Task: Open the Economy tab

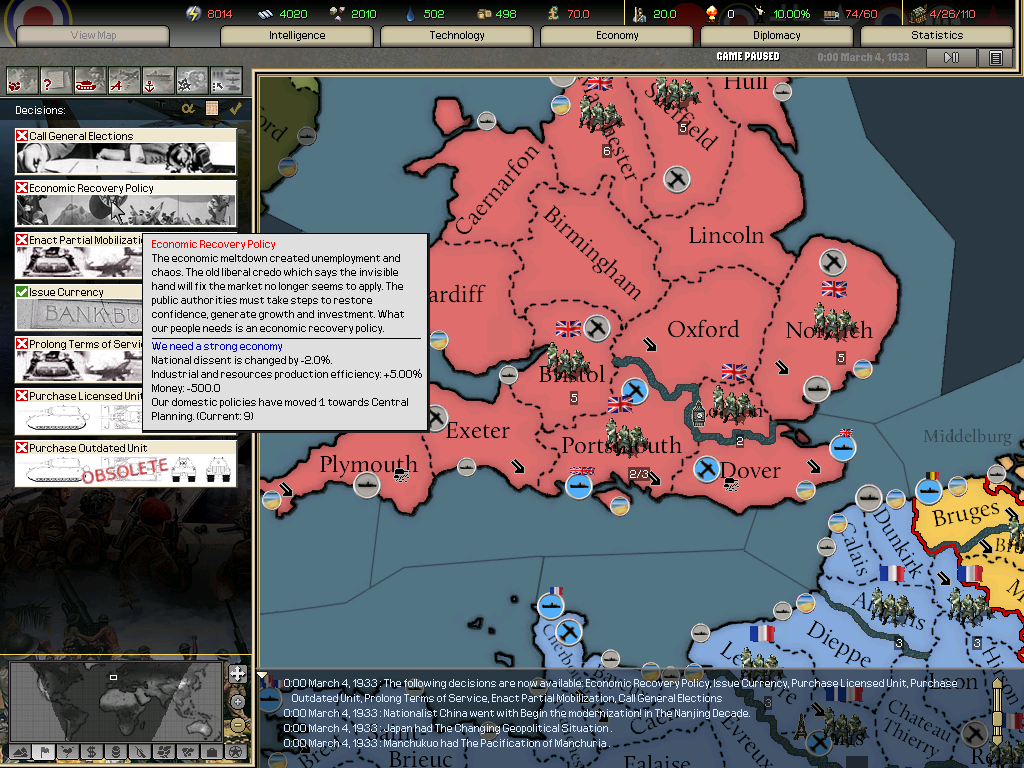Action: pos(617,35)
